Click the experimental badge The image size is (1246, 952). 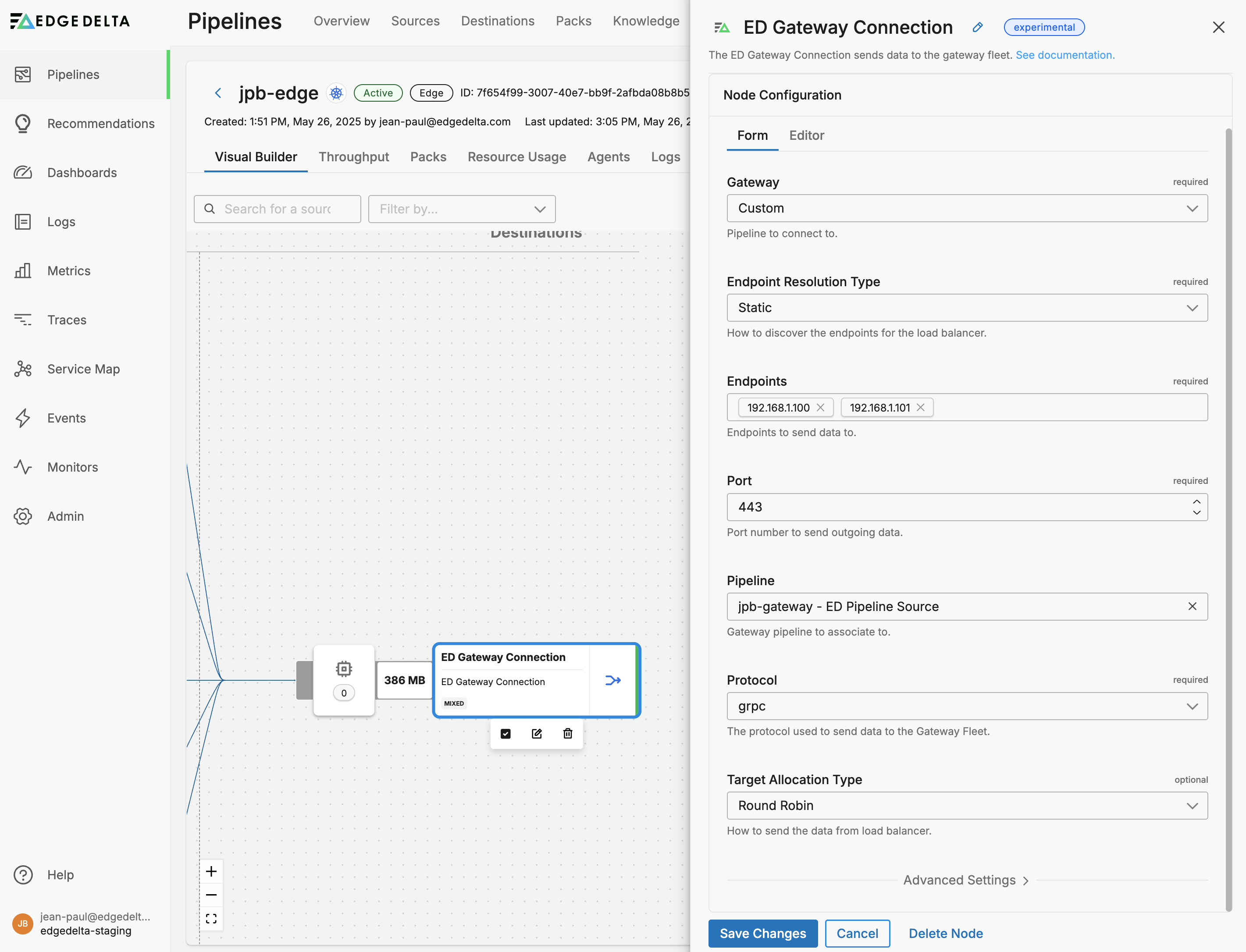1043,27
